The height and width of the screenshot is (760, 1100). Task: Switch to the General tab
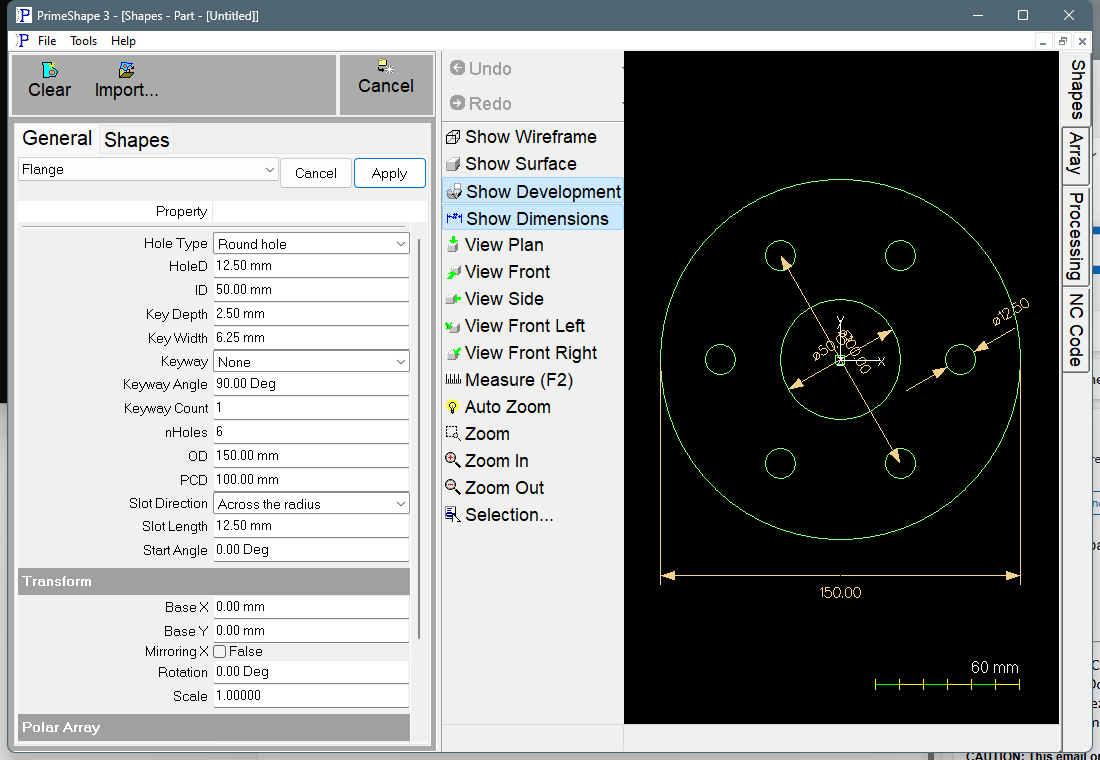[x=57, y=138]
